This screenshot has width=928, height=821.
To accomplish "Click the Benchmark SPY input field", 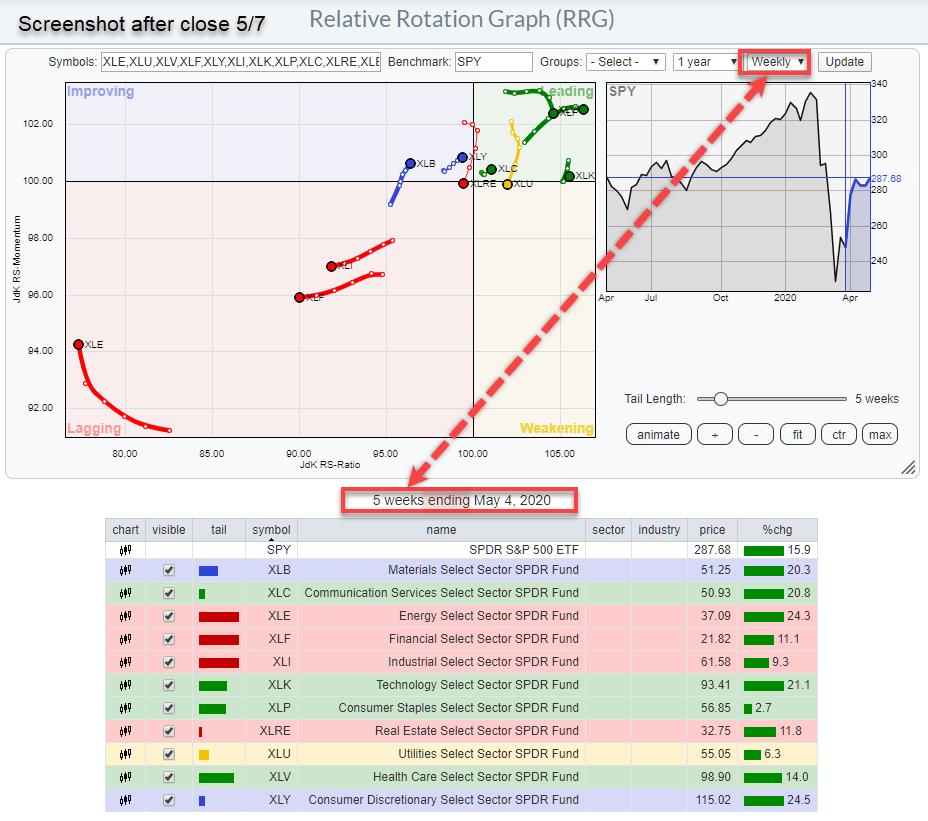I will point(493,62).
